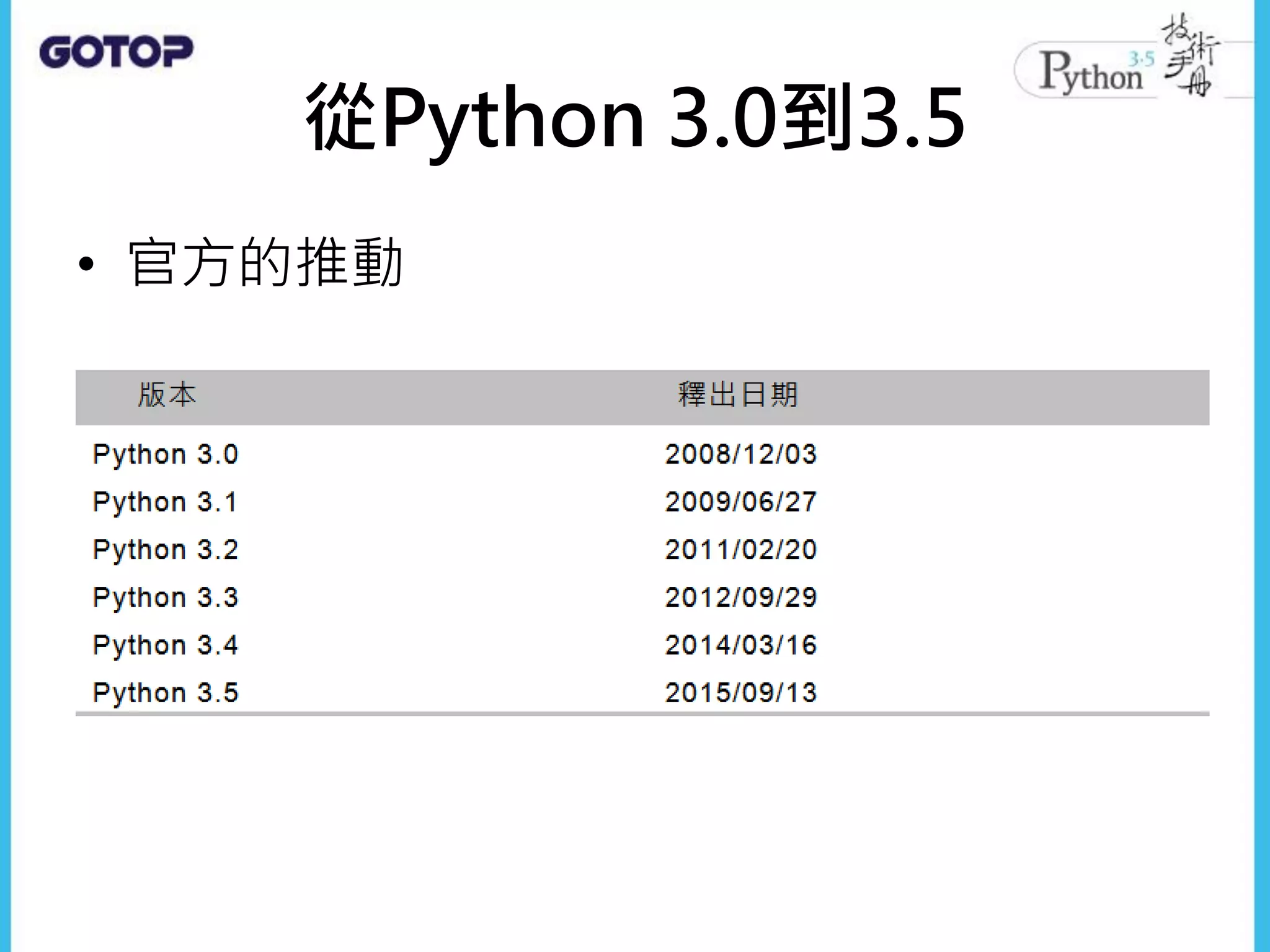Click the date 2015/09/13

741,693
